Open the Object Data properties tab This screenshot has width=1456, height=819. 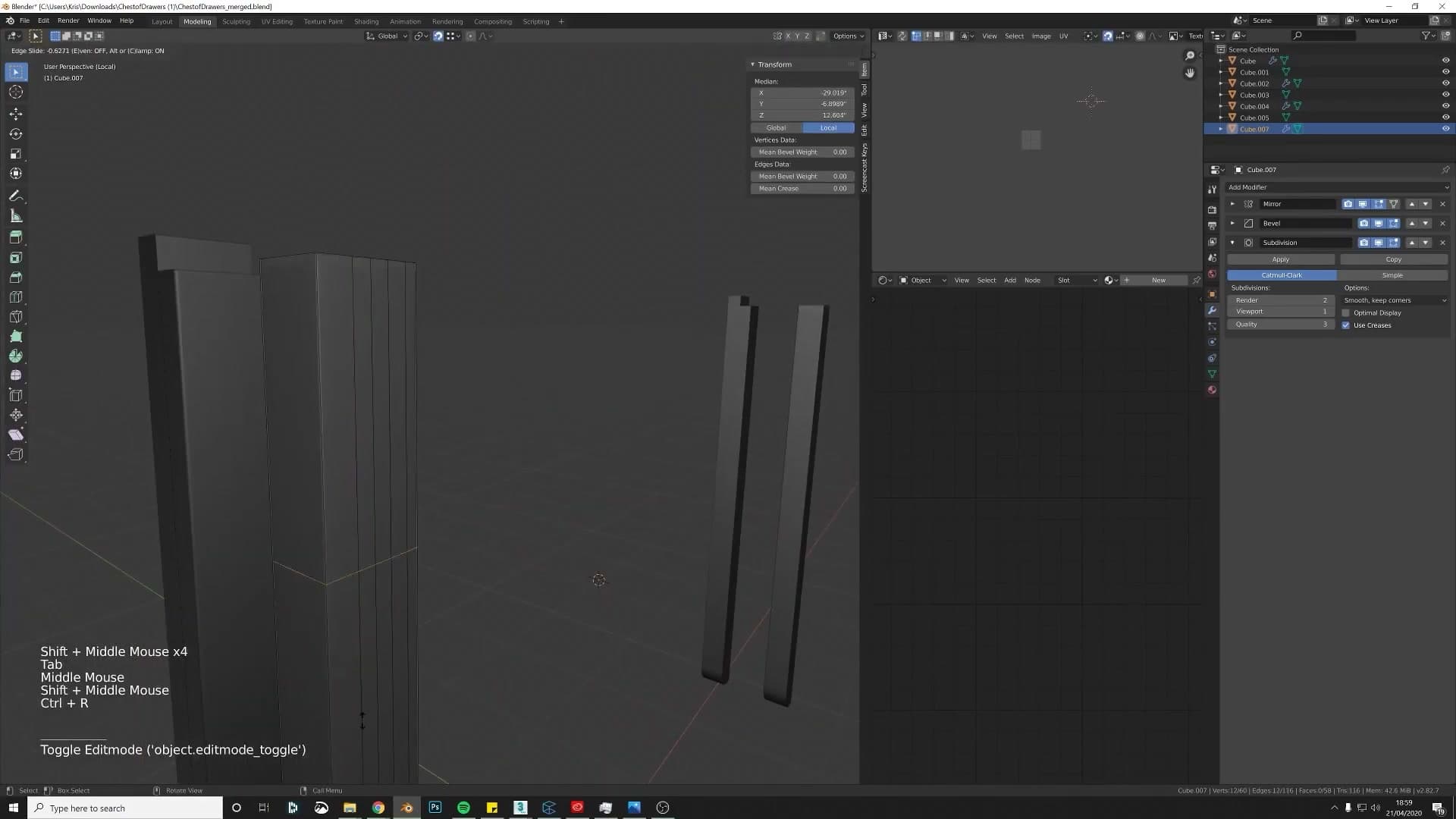pos(1212,374)
